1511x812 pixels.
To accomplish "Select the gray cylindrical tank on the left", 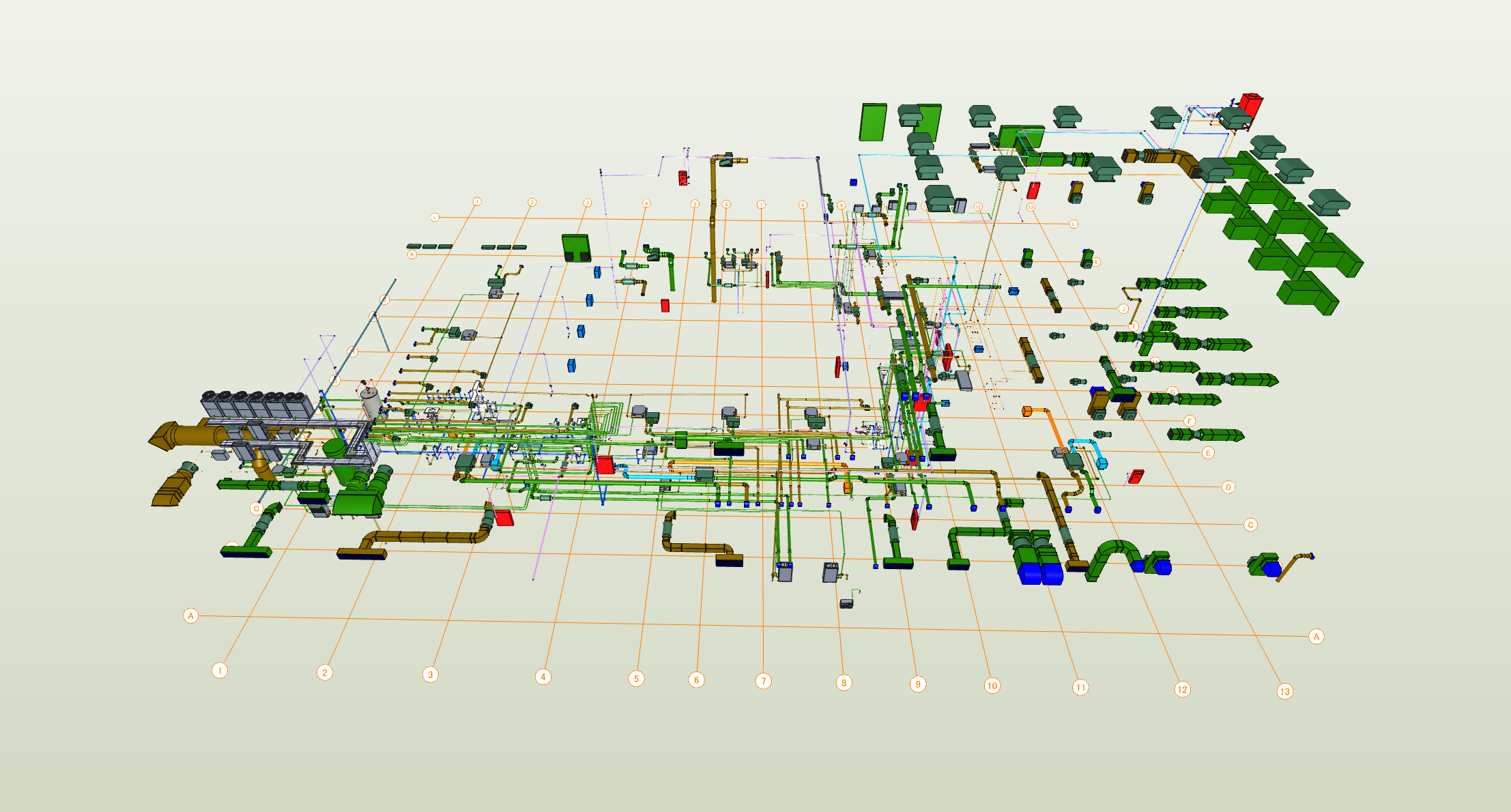I will 371,401.
